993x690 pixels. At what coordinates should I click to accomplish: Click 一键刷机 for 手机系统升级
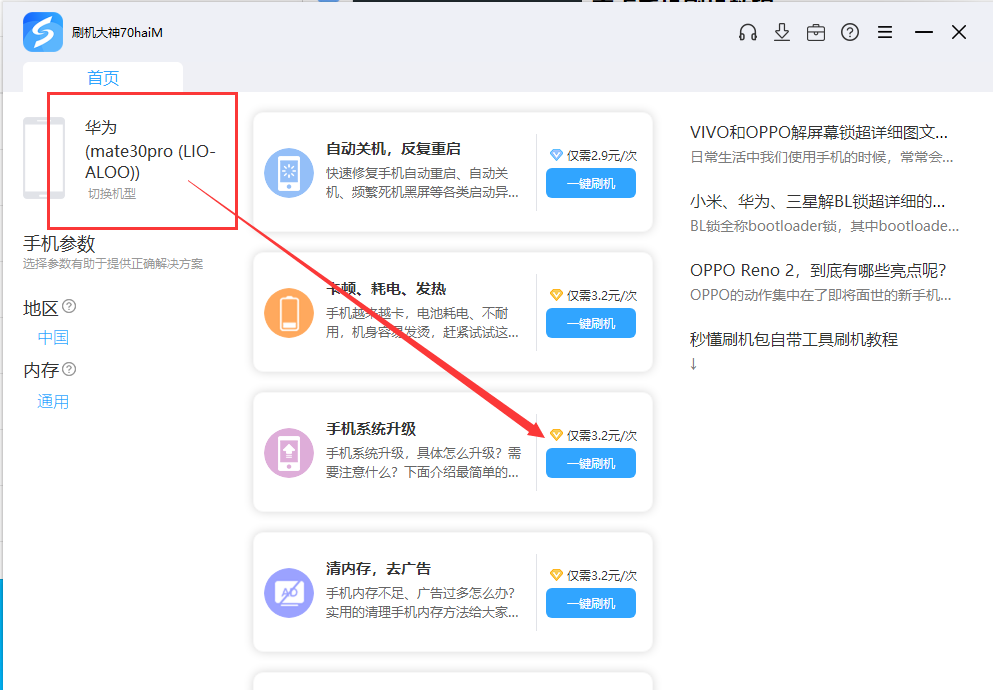(x=591, y=463)
